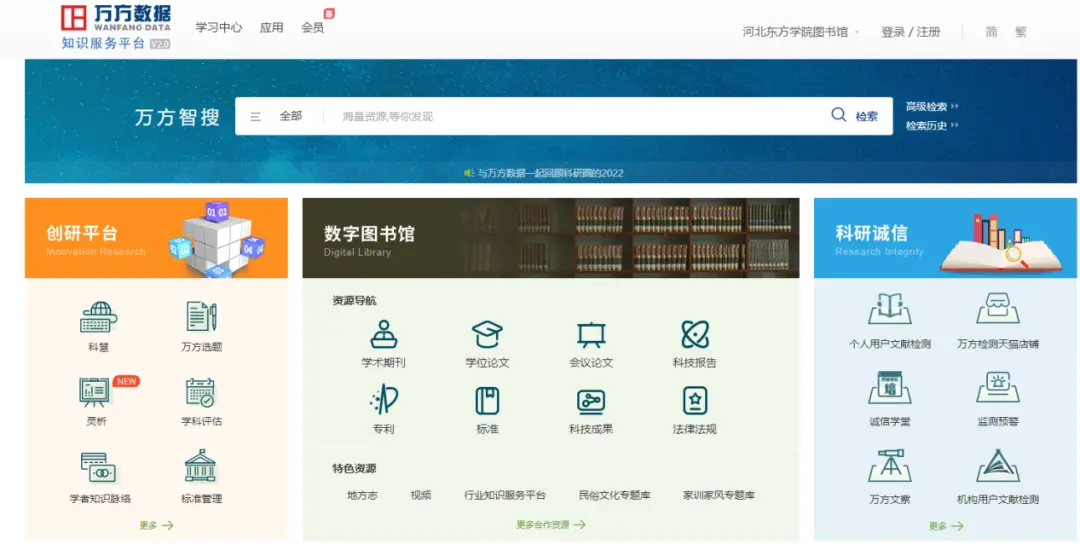The height and width of the screenshot is (544, 1080).
Task: Open 民俗文化专题库 link
Action: click(615, 495)
